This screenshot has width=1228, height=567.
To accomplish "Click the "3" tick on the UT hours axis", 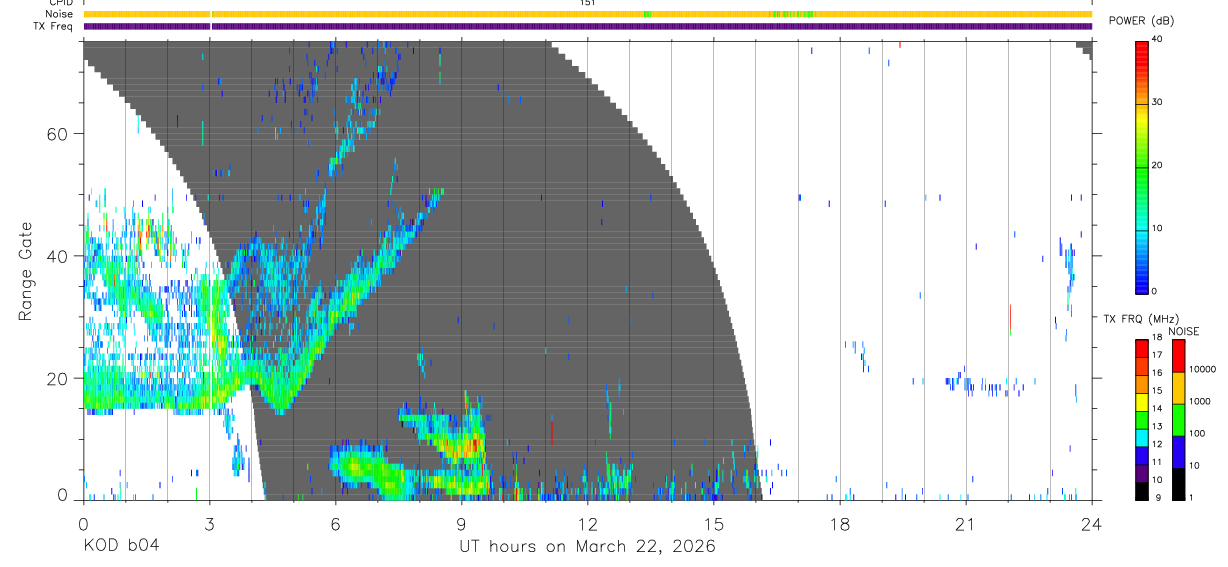I will pos(209,524).
